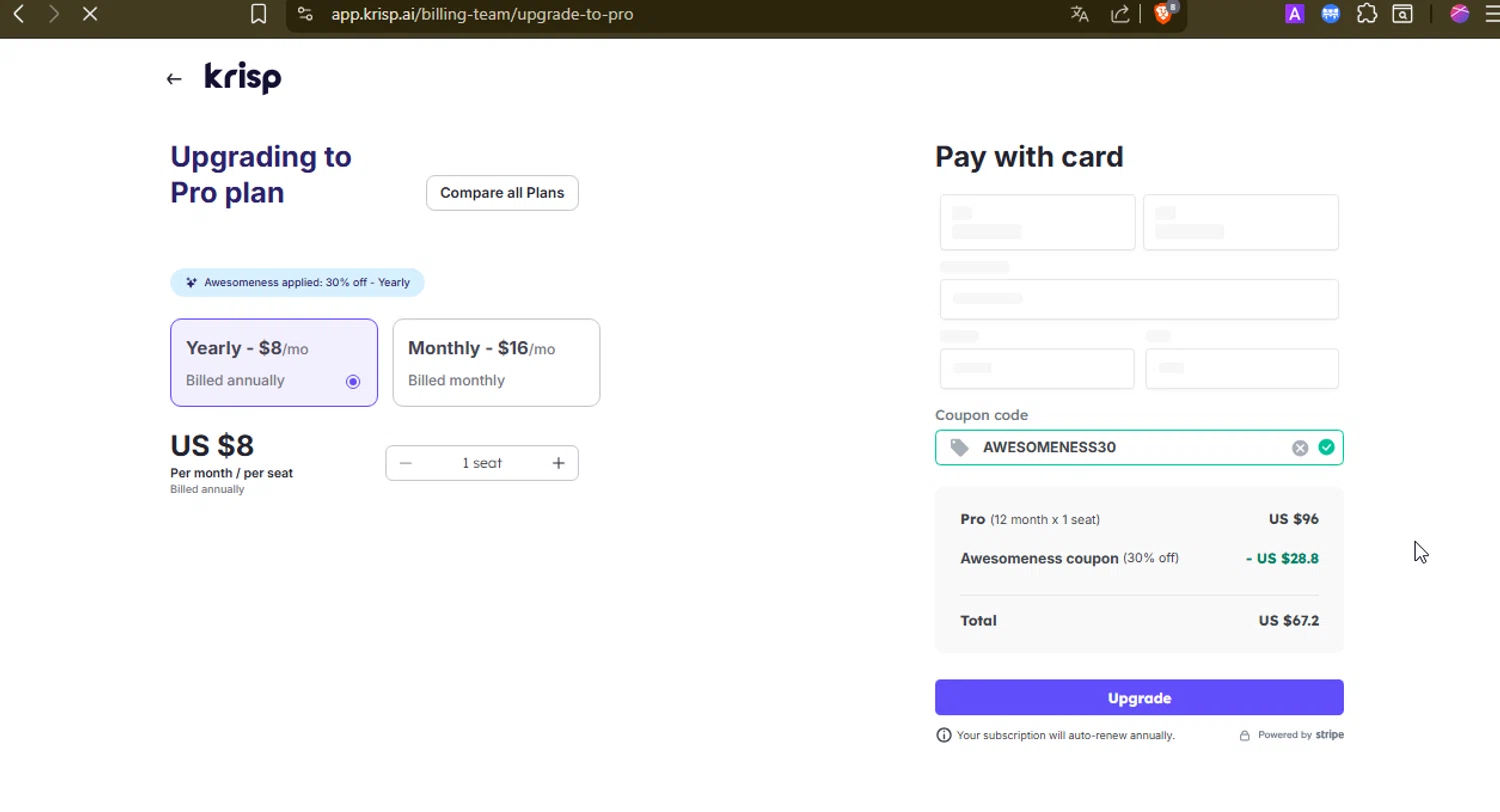This screenshot has width=1500, height=812.
Task: Bookmark this page
Action: point(258,14)
